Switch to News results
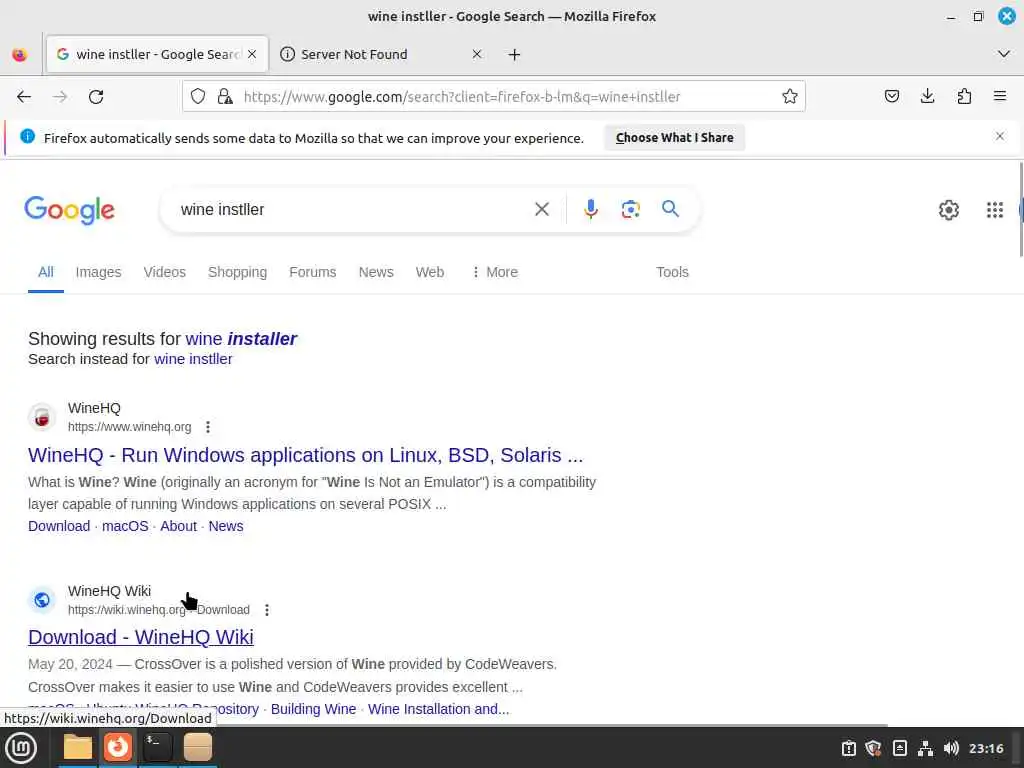The height and width of the screenshot is (768, 1024). pyautogui.click(x=376, y=272)
